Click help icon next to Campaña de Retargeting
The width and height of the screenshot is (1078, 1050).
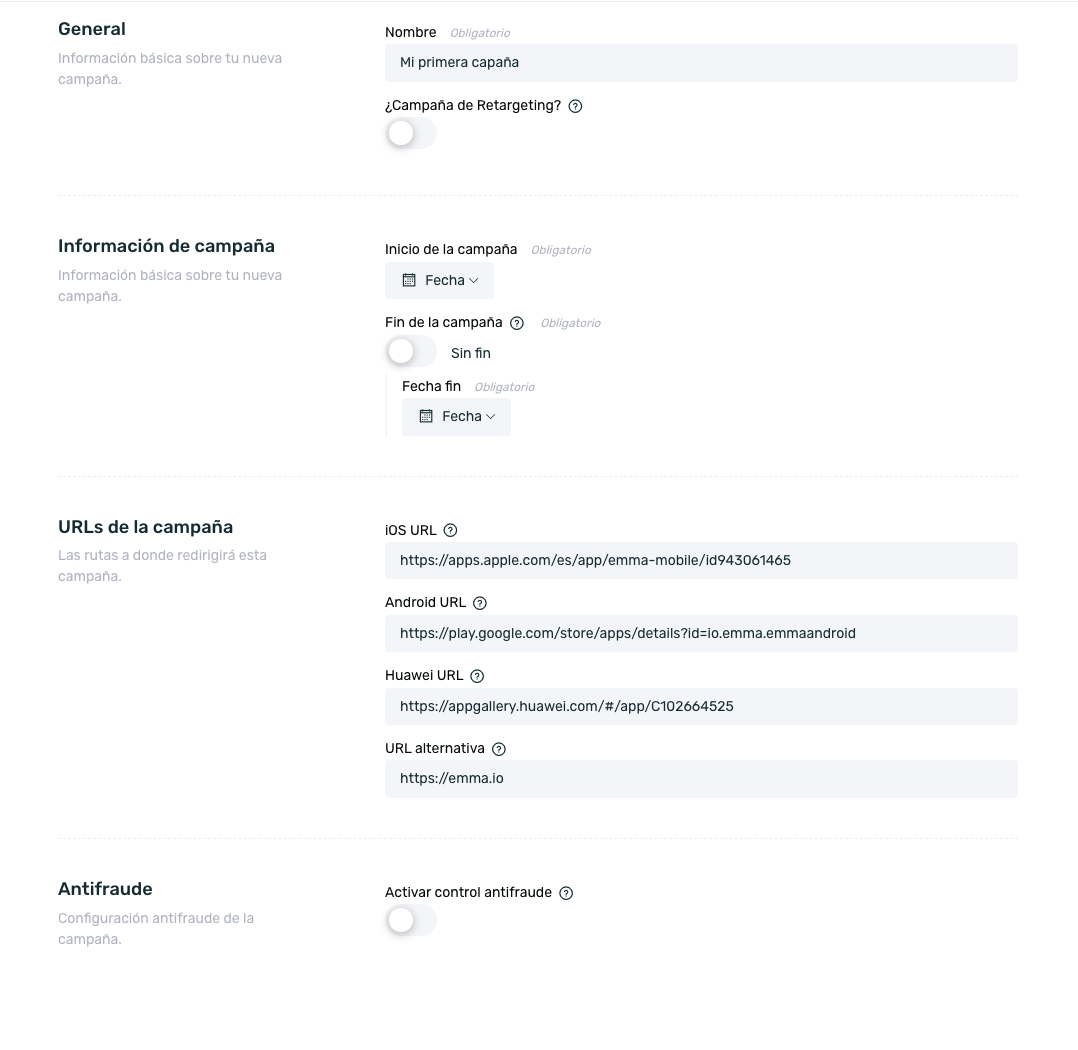click(x=575, y=106)
